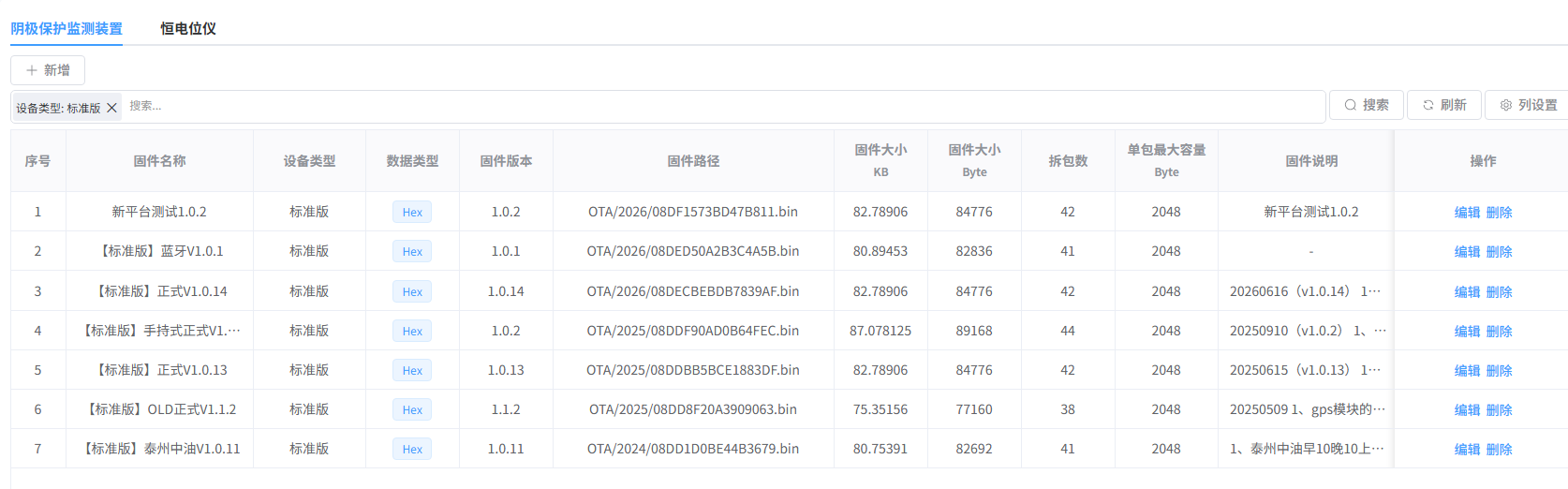This screenshot has width=1568, height=489.
Task: Click the 序号 column header
Action: click(x=38, y=161)
